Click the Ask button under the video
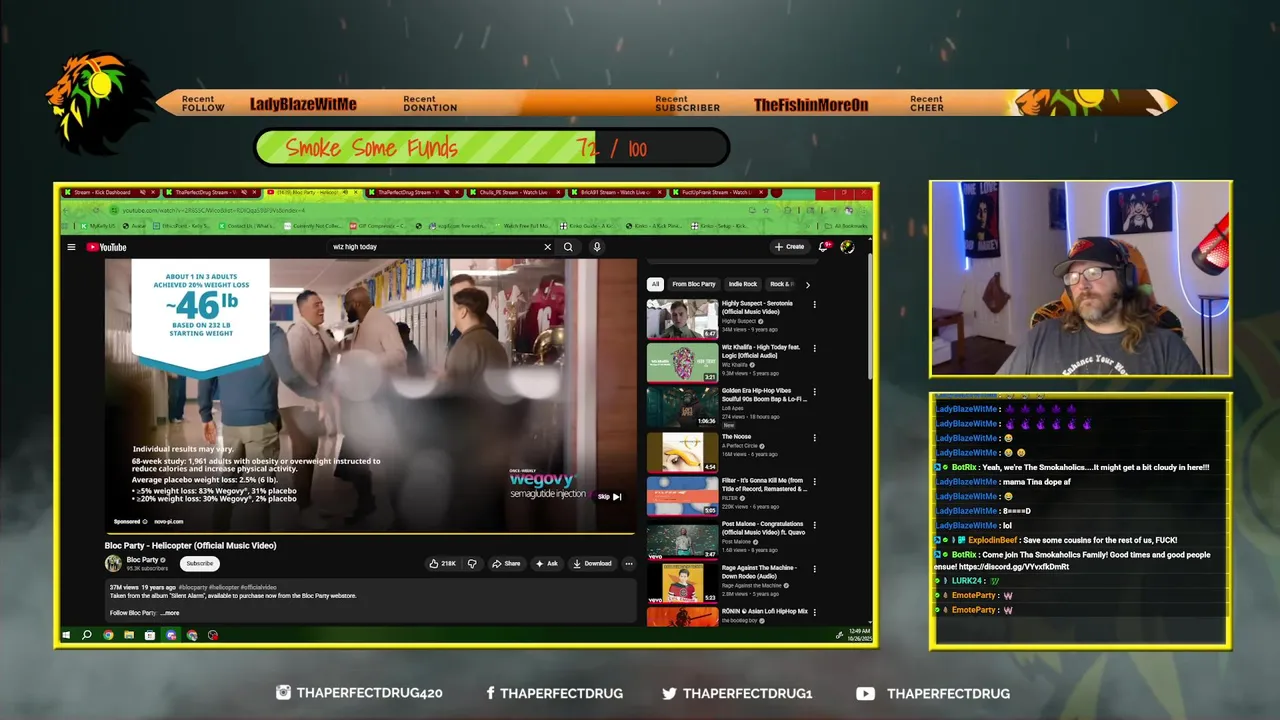 pyautogui.click(x=546, y=563)
